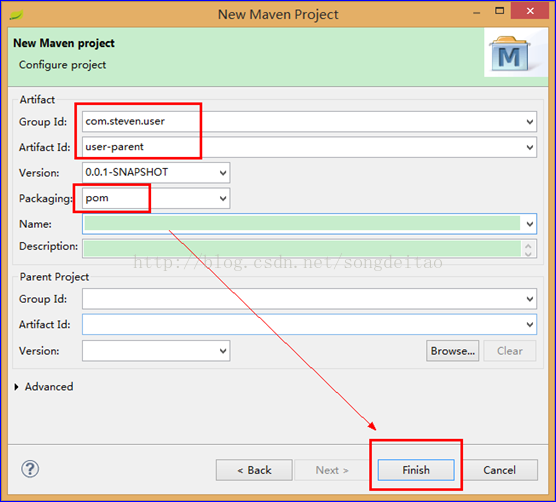Screen dimensions: 556x502
Task: Click the 'Parent Project' group label
Action: tap(54, 277)
